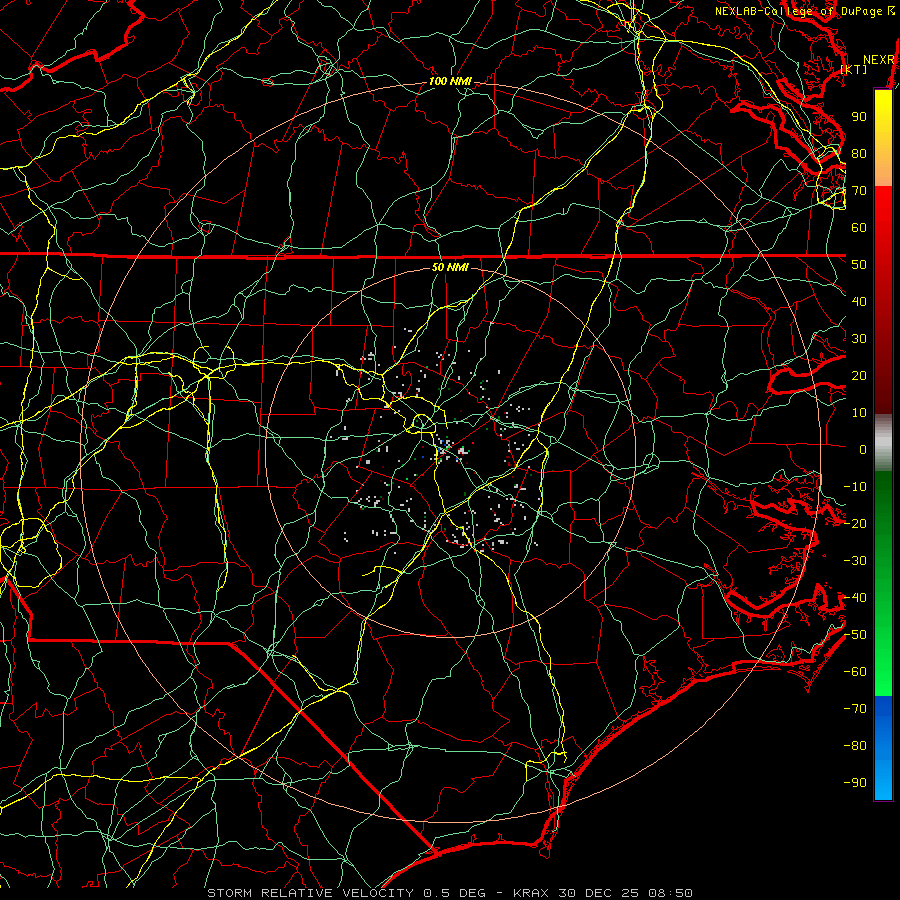Select the 60 kt scale value

pos(859,228)
